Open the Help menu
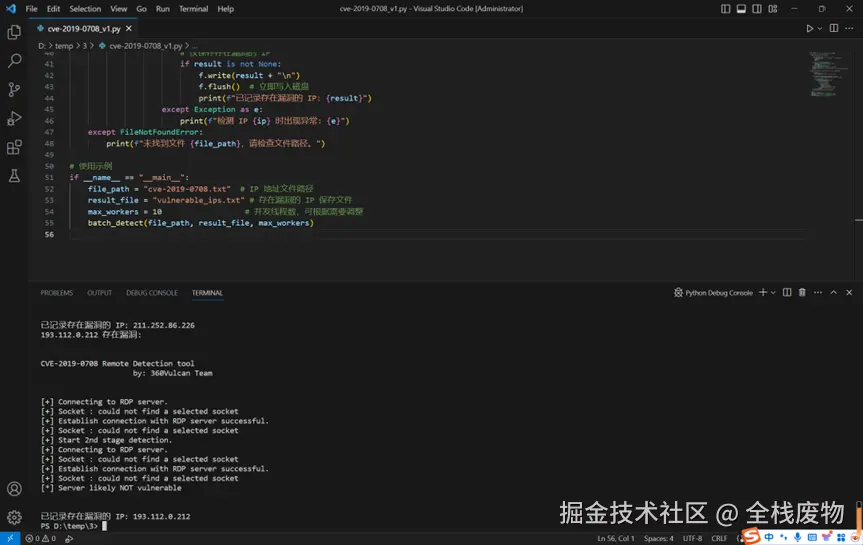This screenshot has width=863, height=545. 226,9
